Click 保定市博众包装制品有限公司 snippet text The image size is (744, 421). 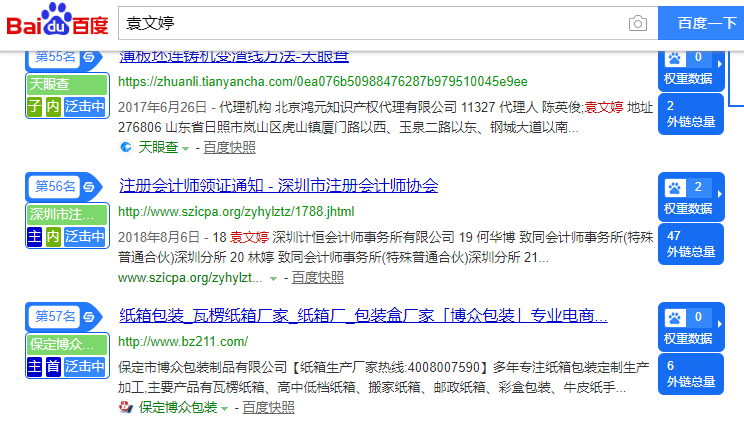[x=203, y=367]
